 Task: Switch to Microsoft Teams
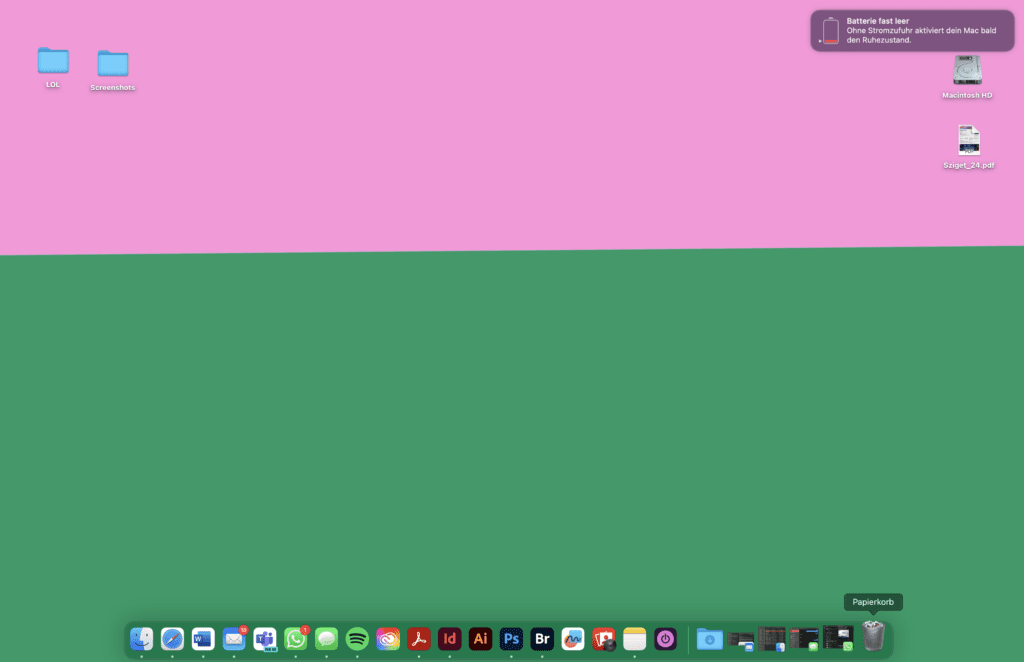(x=265, y=638)
